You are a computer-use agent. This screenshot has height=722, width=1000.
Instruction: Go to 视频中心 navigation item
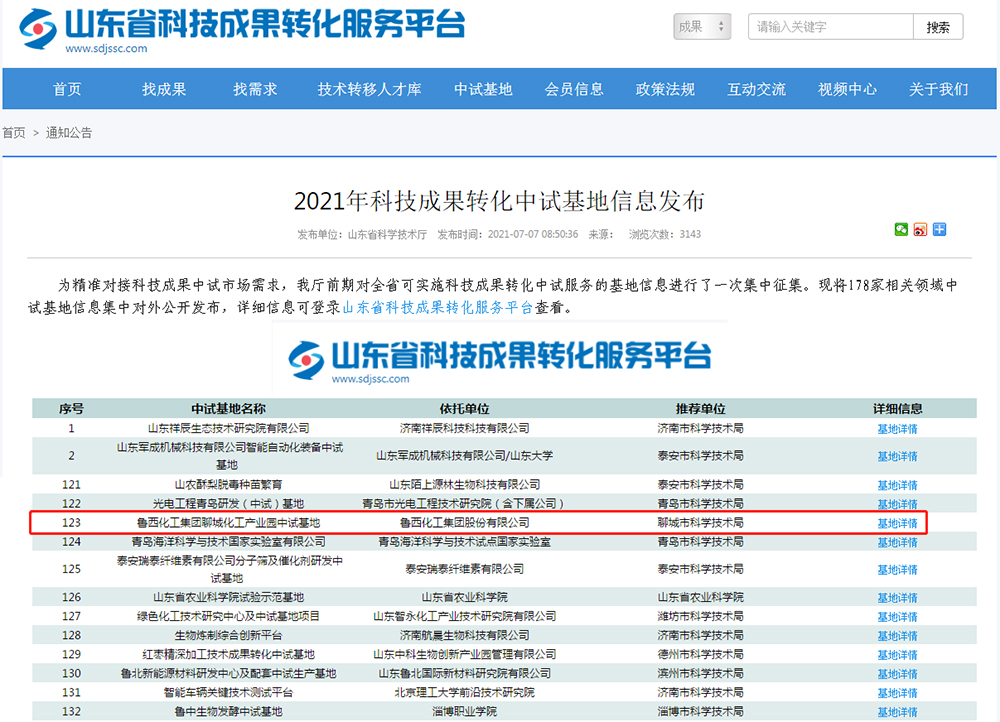(847, 89)
